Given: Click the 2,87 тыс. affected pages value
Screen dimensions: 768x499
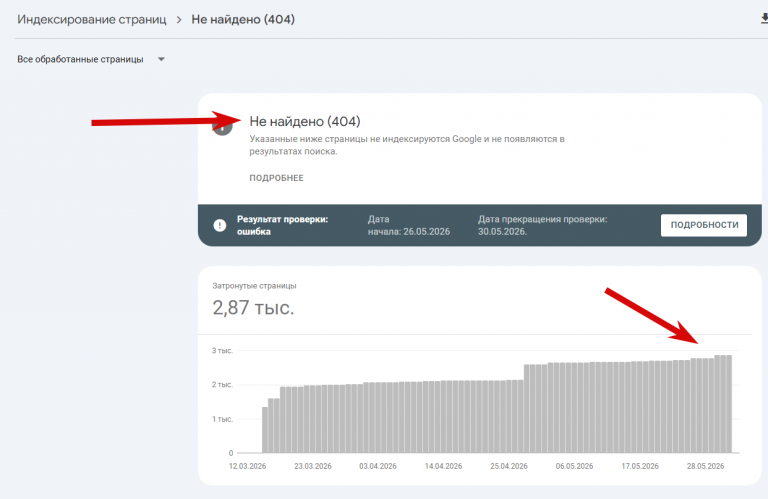Looking at the screenshot, I should pyautogui.click(x=253, y=308).
